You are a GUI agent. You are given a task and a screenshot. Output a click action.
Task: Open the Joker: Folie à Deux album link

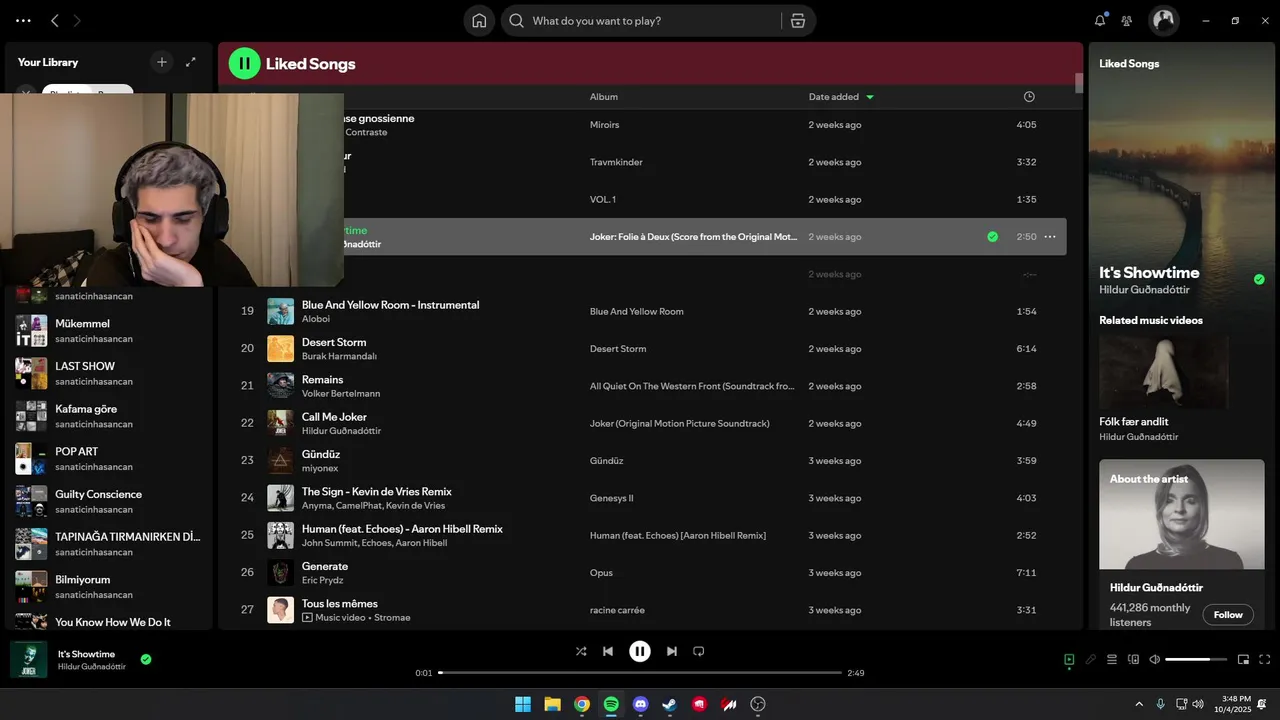pos(694,237)
